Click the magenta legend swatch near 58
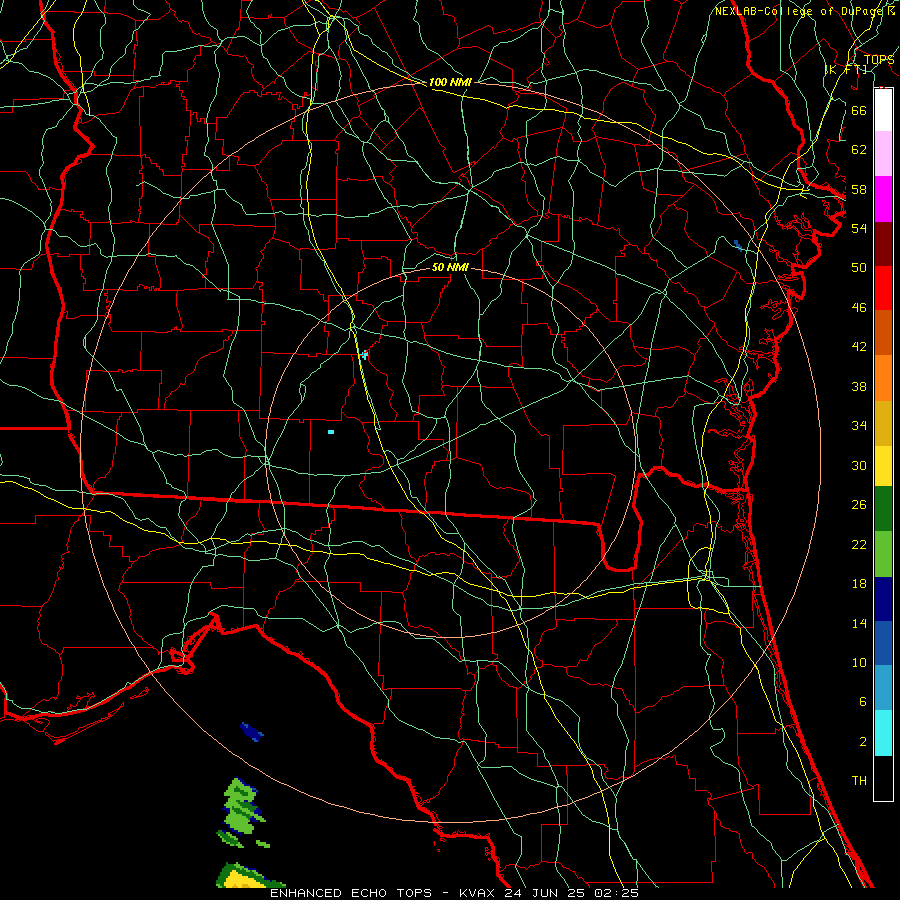Viewport: 900px width, 900px height. [883, 199]
